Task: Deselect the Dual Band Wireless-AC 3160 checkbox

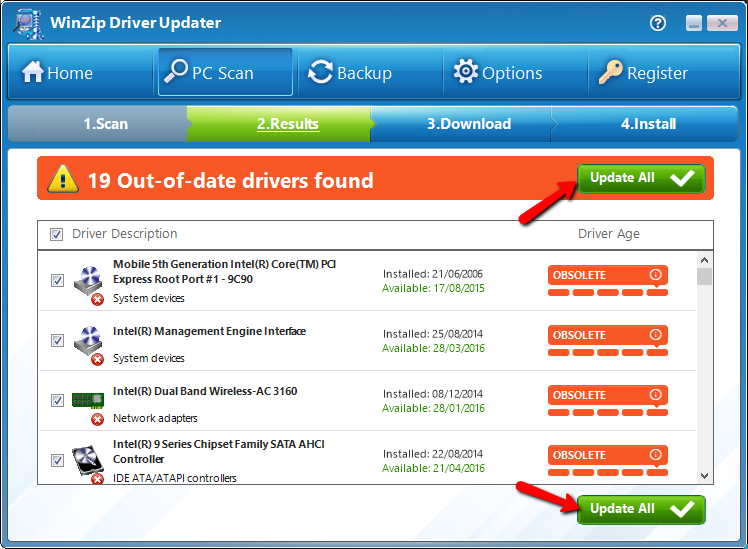Action: click(57, 400)
